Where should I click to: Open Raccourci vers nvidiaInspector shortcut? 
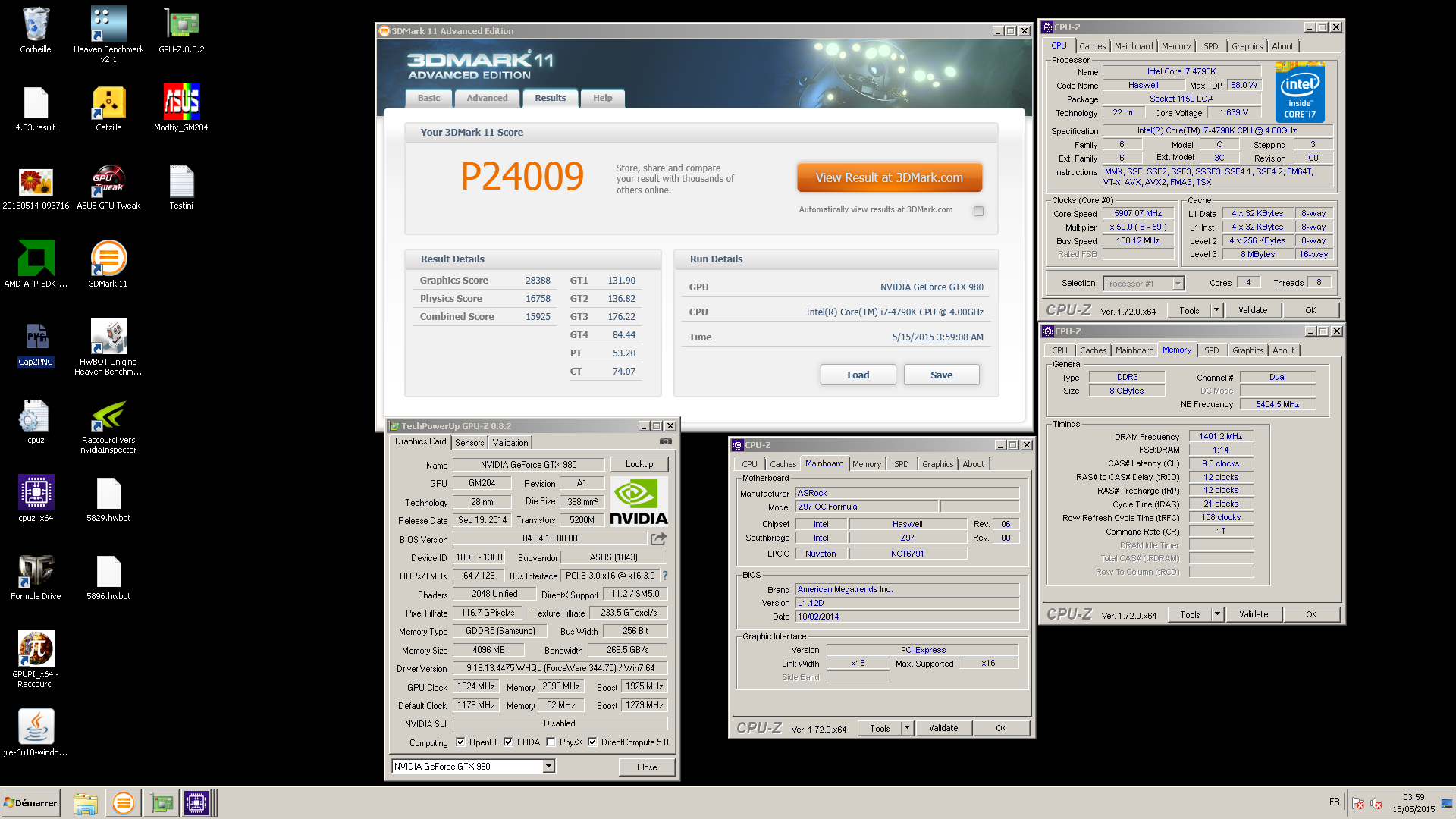click(108, 425)
